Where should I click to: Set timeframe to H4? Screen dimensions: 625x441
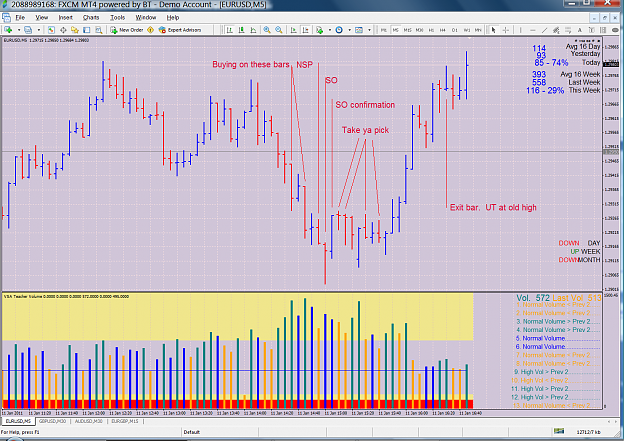(x=442, y=30)
